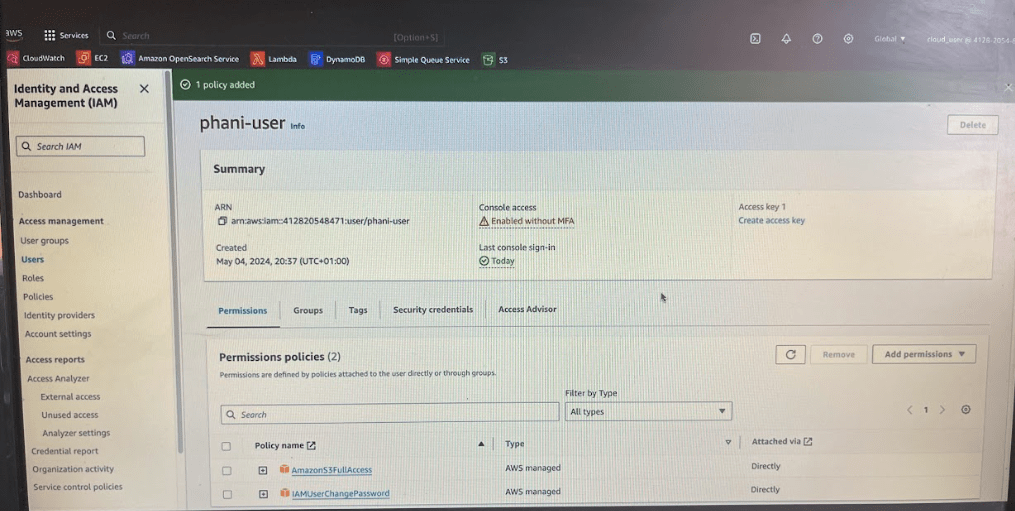
Task: Open the EC2 shortcut icon
Action: [x=84, y=59]
